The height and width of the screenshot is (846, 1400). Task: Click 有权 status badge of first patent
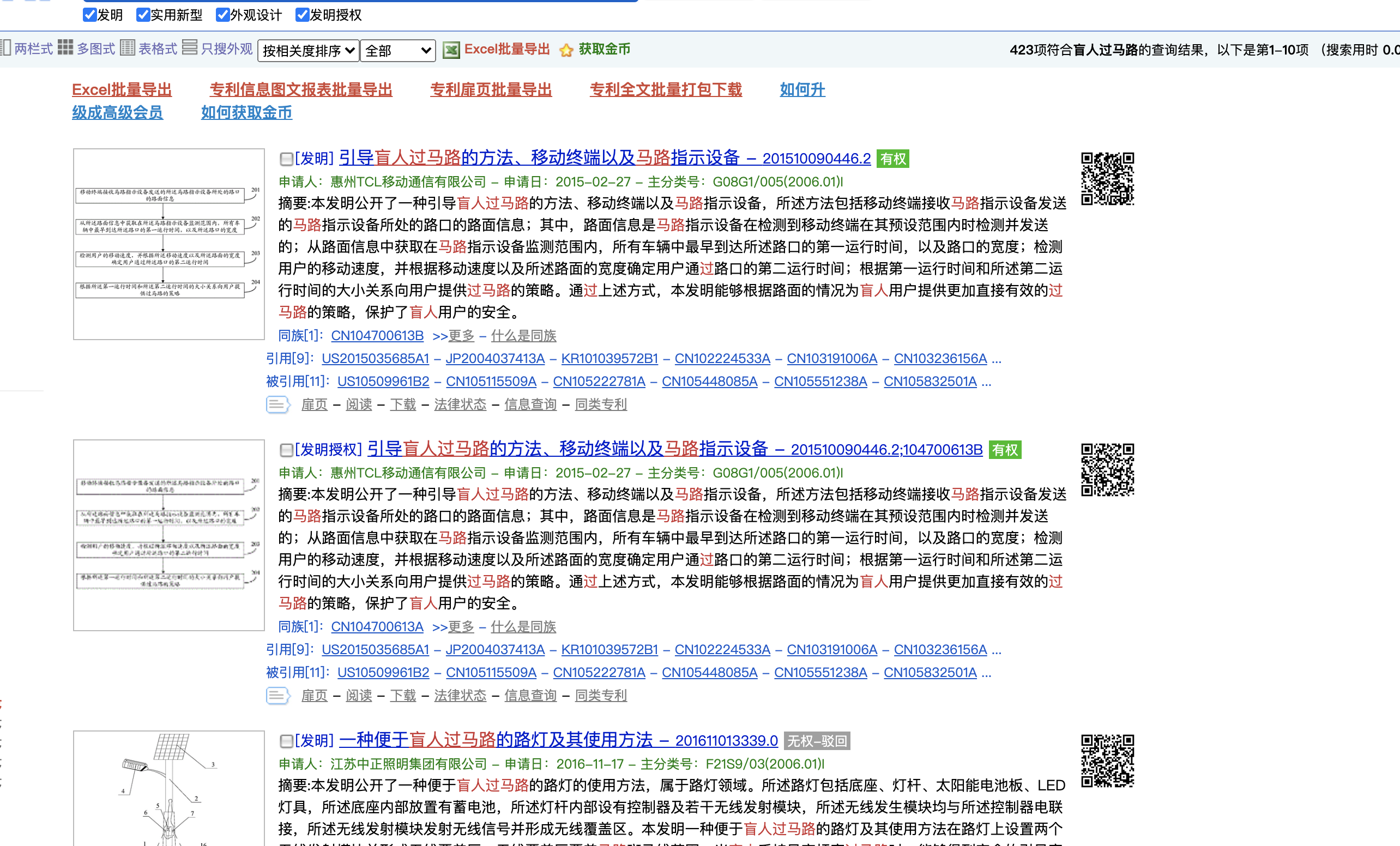[x=892, y=159]
